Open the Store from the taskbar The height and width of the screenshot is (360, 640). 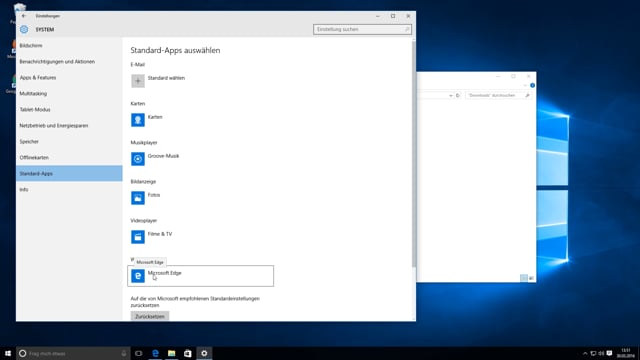point(188,353)
